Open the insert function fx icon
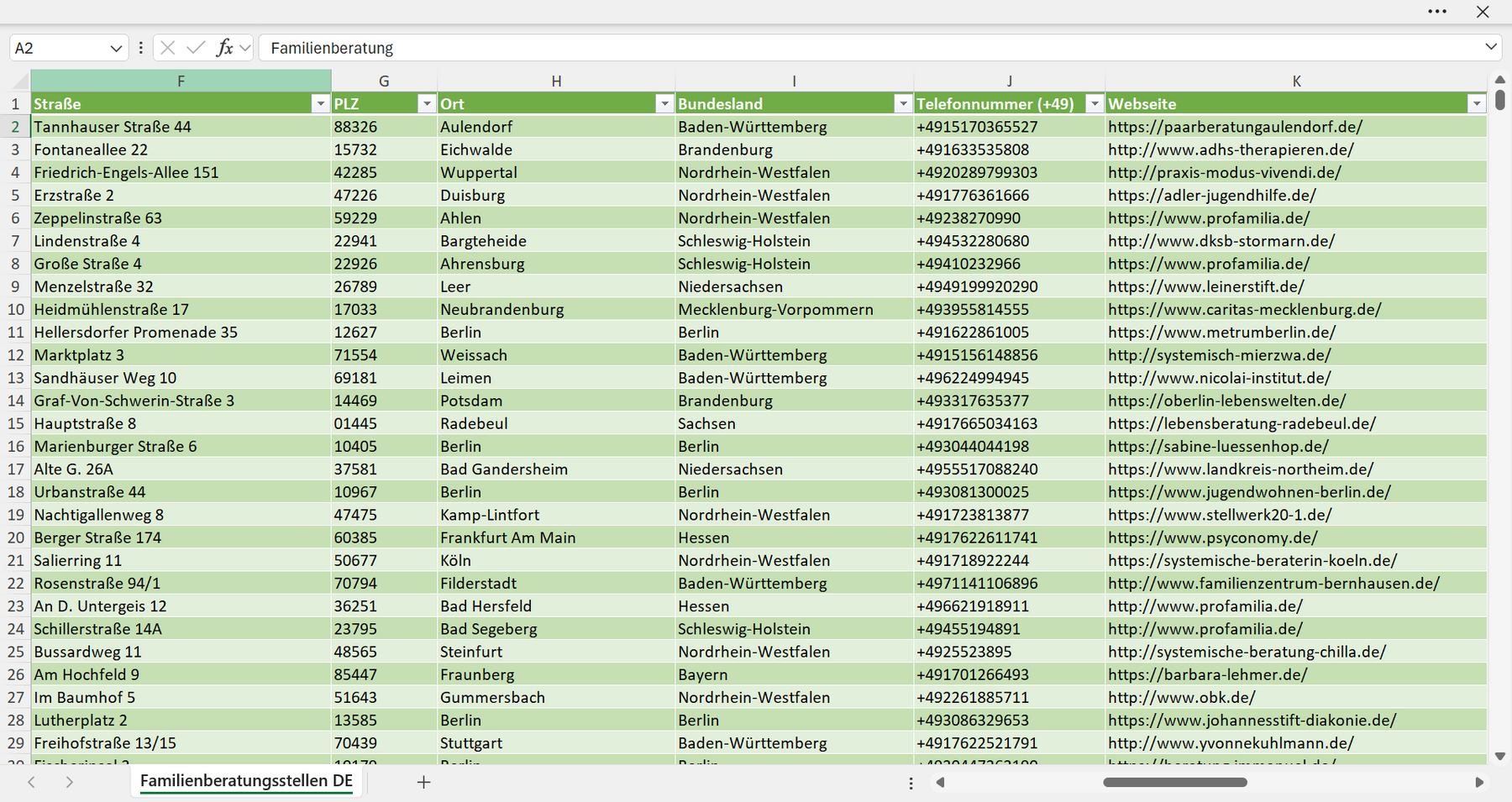 (x=224, y=48)
